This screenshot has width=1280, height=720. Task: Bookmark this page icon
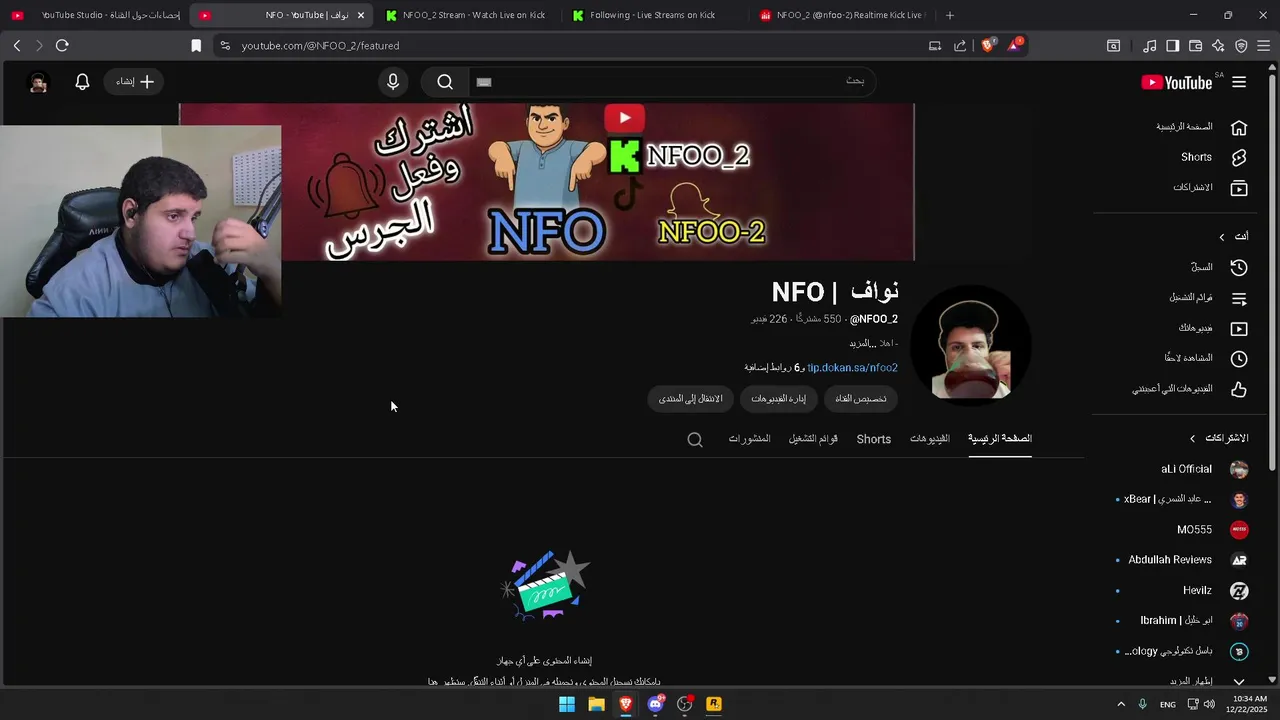196,45
